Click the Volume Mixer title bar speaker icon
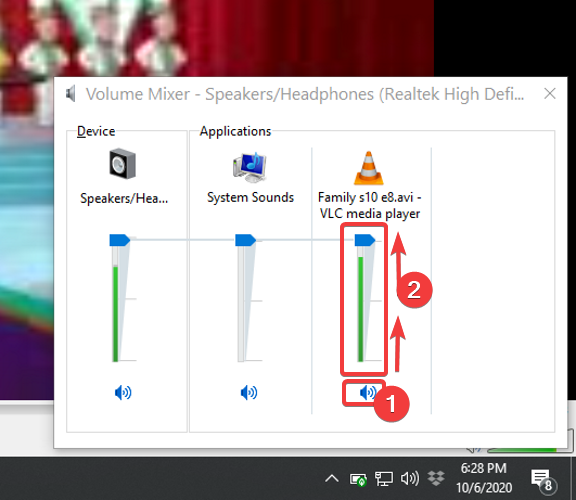The image size is (576, 500). (x=71, y=94)
